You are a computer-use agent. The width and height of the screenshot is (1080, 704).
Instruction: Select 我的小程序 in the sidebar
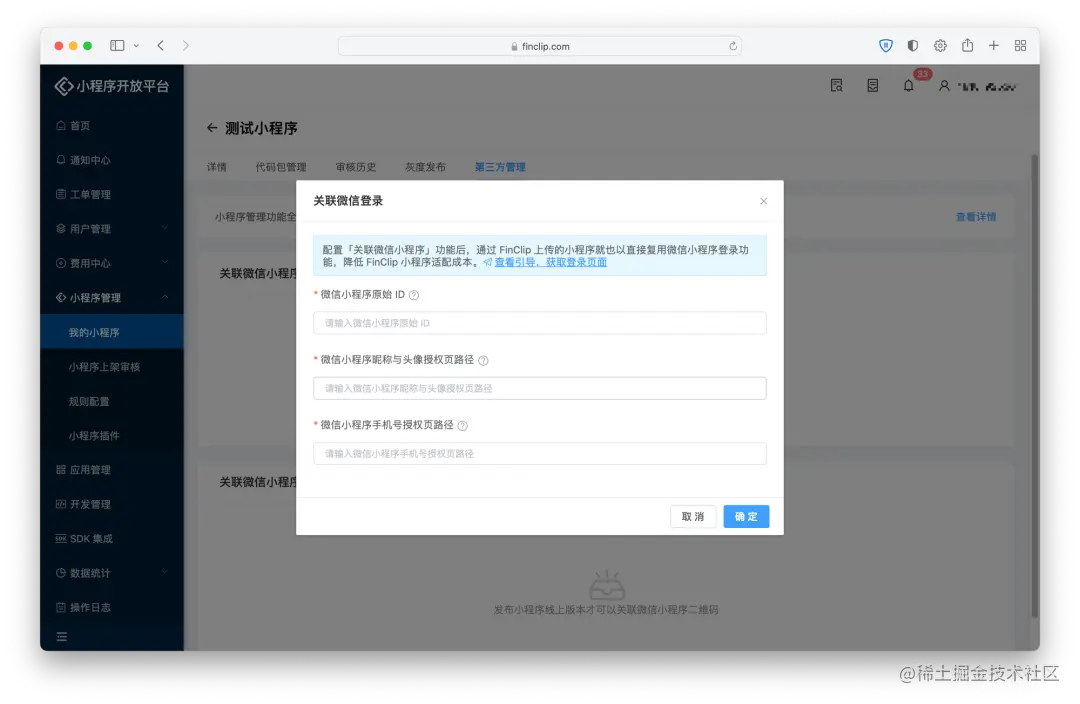(x=112, y=332)
